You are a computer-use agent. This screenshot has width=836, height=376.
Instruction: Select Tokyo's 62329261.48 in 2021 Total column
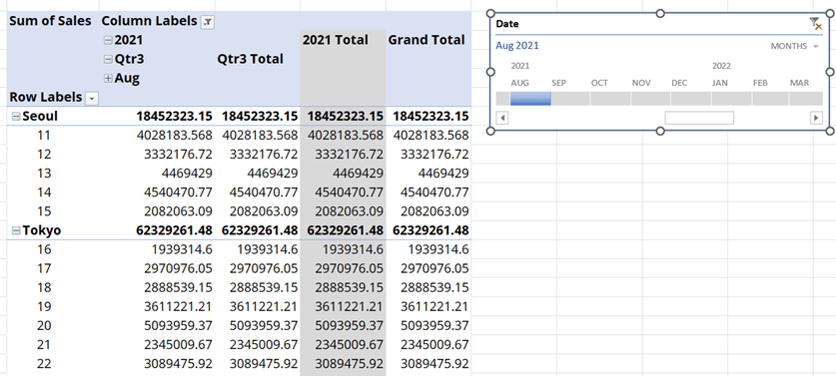(345, 230)
